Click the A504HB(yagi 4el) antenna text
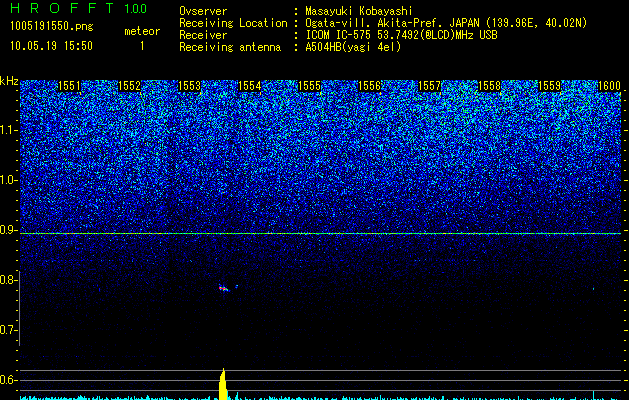Viewport: 629px width, 400px height. pyautogui.click(x=353, y=47)
